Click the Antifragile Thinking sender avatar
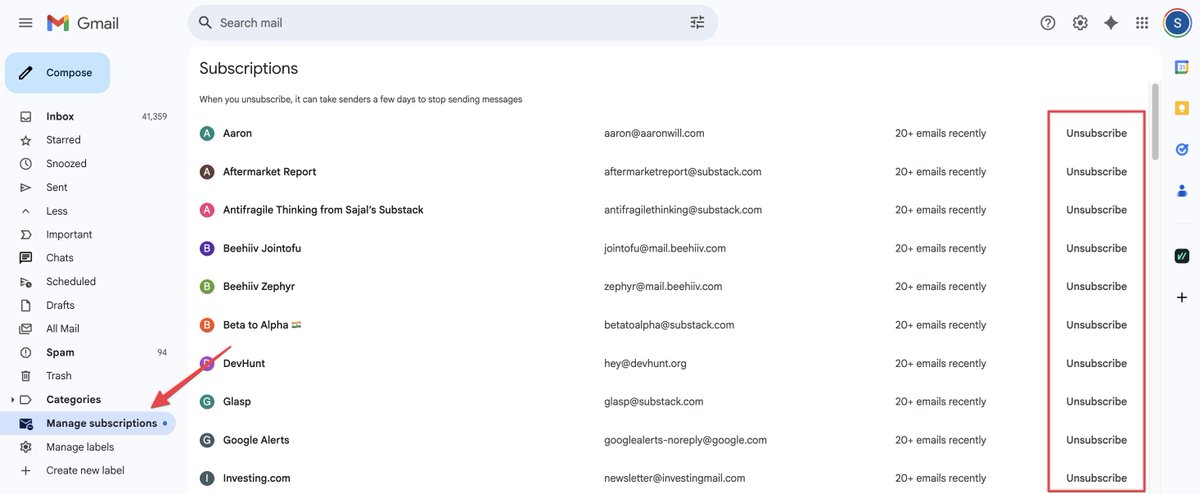This screenshot has width=1200, height=494. pyautogui.click(x=207, y=210)
